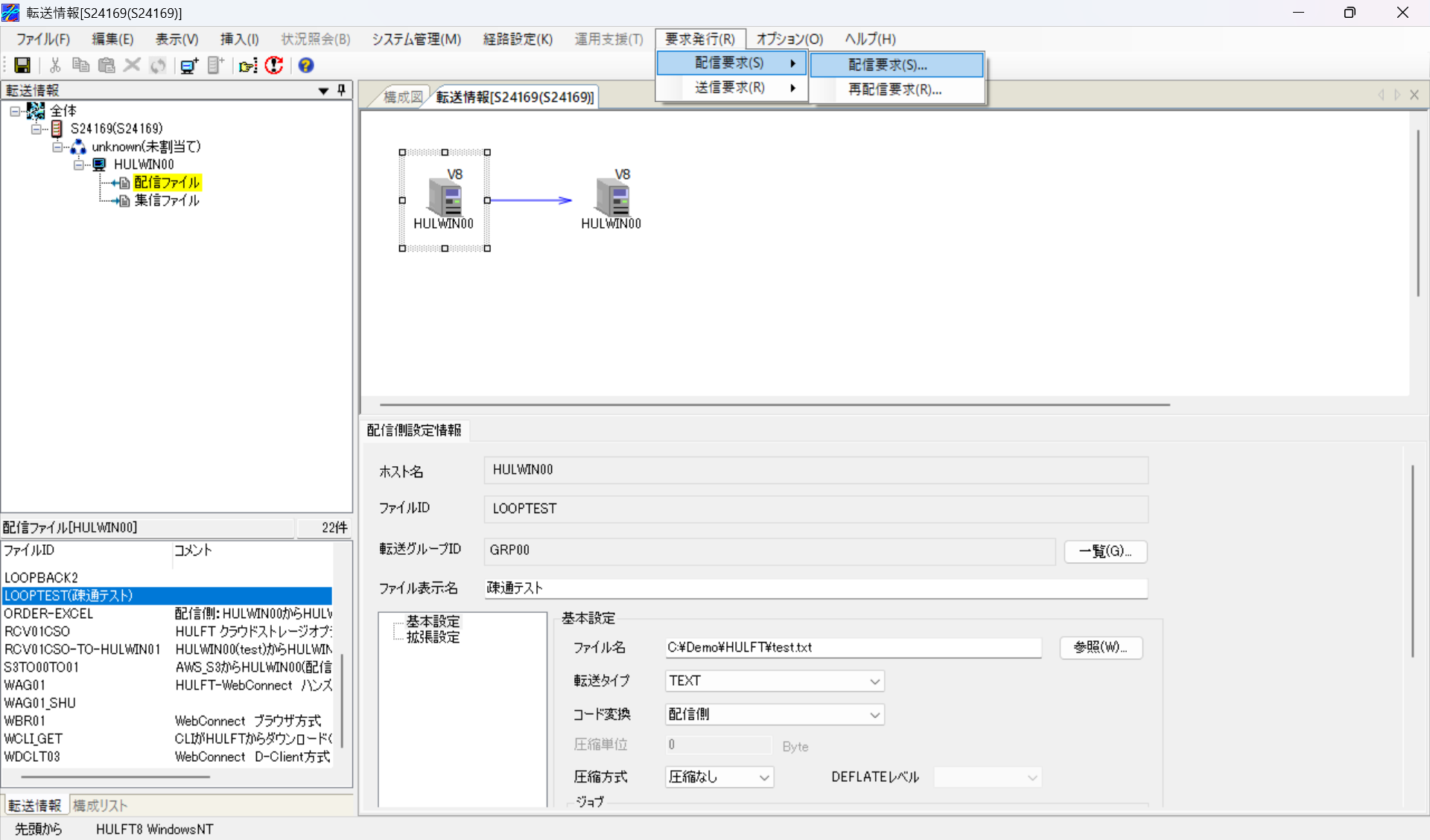Collapse the HULWIN00 tree node
Viewport: 1430px width, 840px height.
pyautogui.click(x=78, y=165)
